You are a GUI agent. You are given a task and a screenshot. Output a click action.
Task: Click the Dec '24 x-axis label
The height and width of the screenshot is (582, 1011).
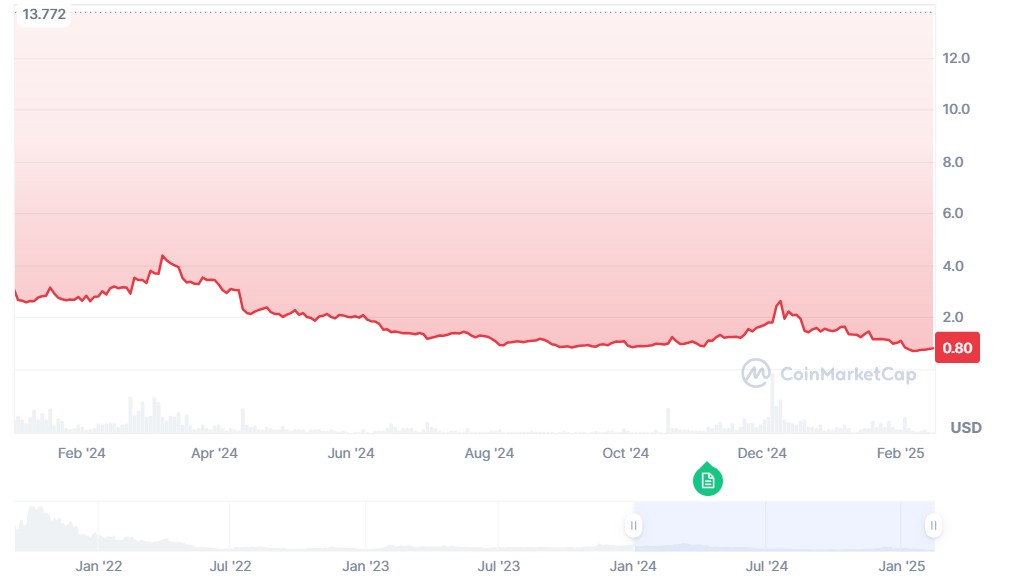pos(762,453)
